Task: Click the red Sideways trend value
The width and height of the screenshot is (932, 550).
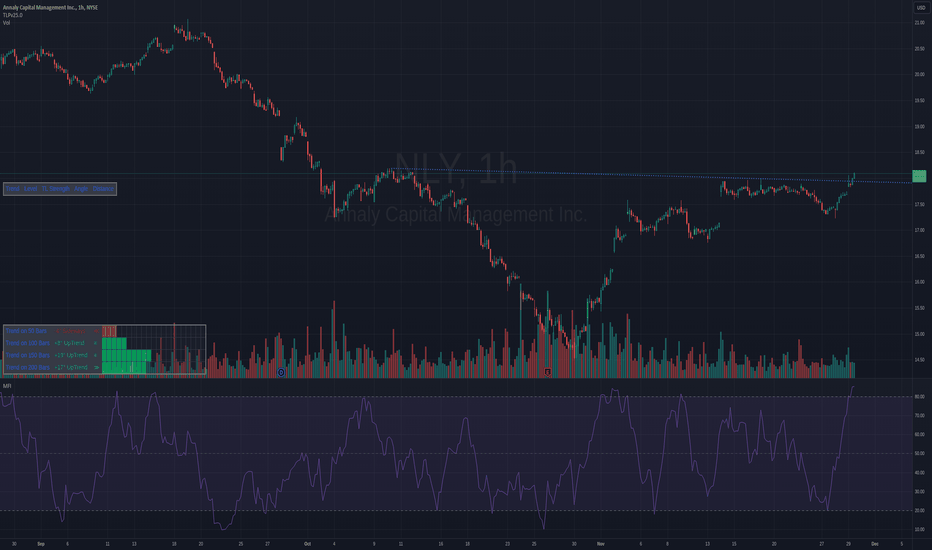Action: (x=71, y=331)
